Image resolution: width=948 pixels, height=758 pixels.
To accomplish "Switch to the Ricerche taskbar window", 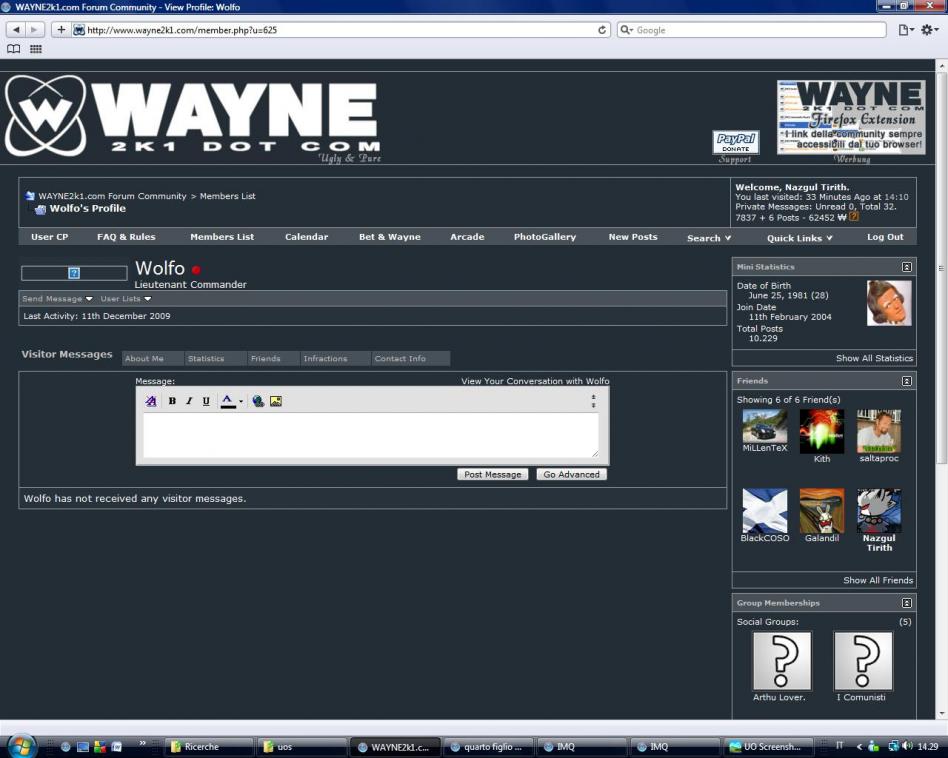I will [209, 747].
